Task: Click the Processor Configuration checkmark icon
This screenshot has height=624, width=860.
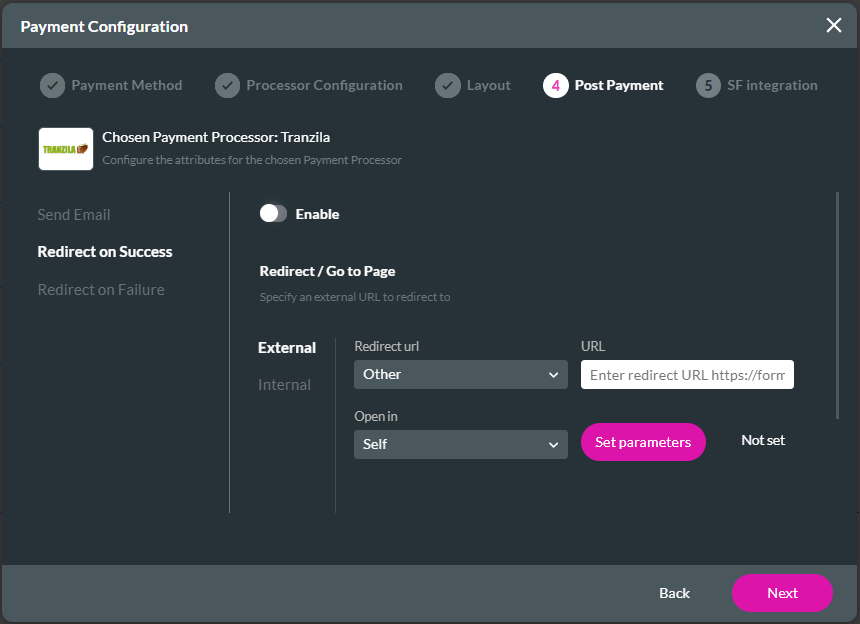Action: [227, 85]
